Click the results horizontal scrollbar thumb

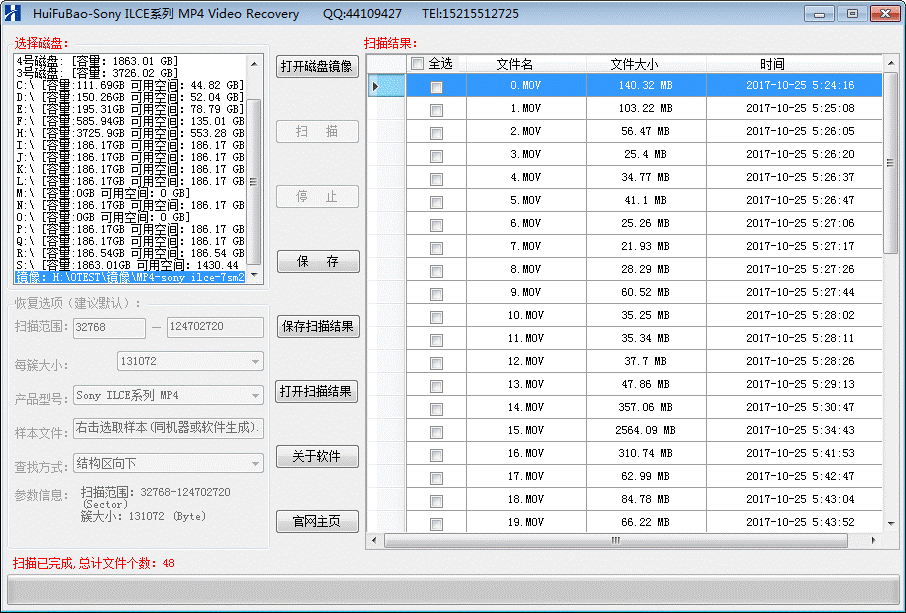coord(616,540)
